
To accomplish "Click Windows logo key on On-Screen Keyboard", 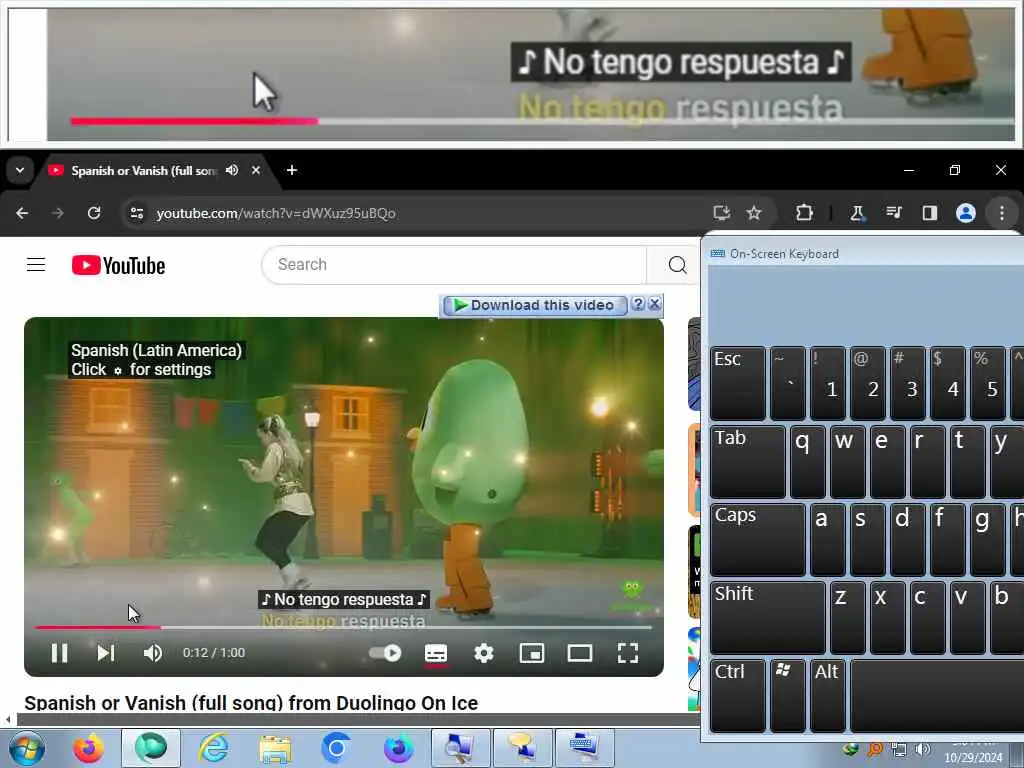I will pyautogui.click(x=787, y=696).
